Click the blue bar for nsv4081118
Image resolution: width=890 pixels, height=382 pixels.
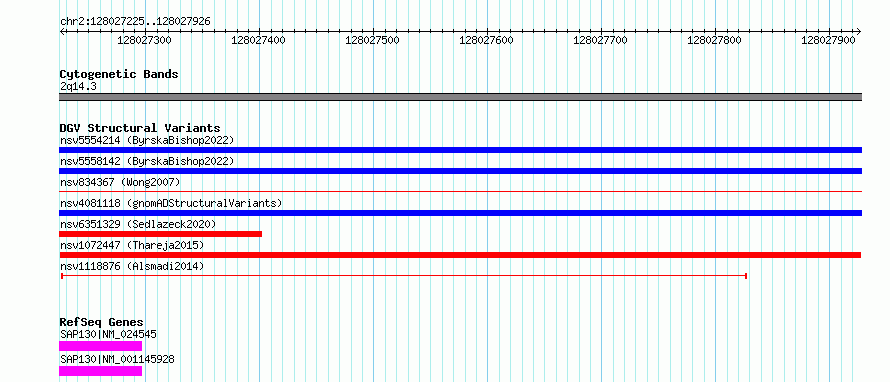[460, 213]
